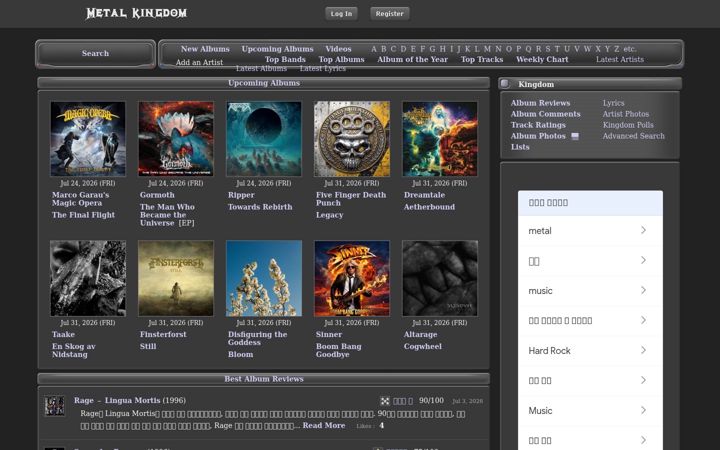Open Taake album cover thumbnail
The width and height of the screenshot is (720, 450).
click(88, 278)
